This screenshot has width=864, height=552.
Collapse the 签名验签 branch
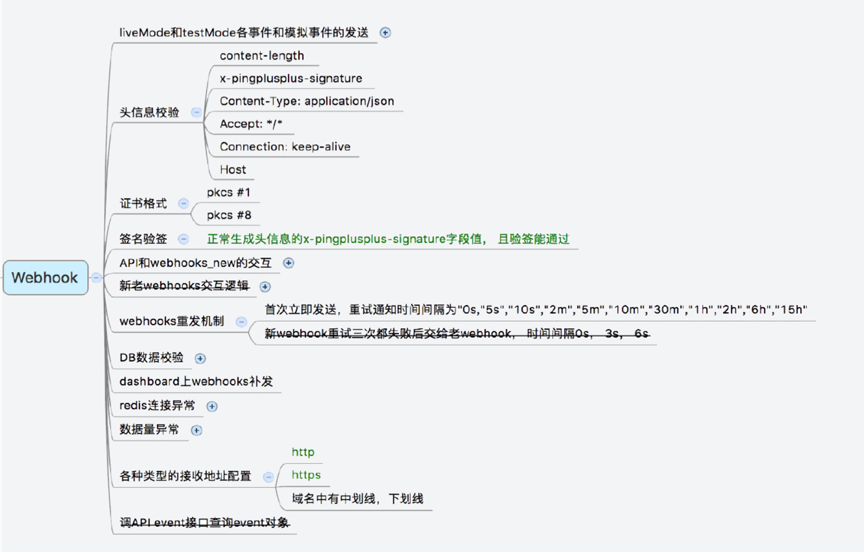(x=183, y=239)
